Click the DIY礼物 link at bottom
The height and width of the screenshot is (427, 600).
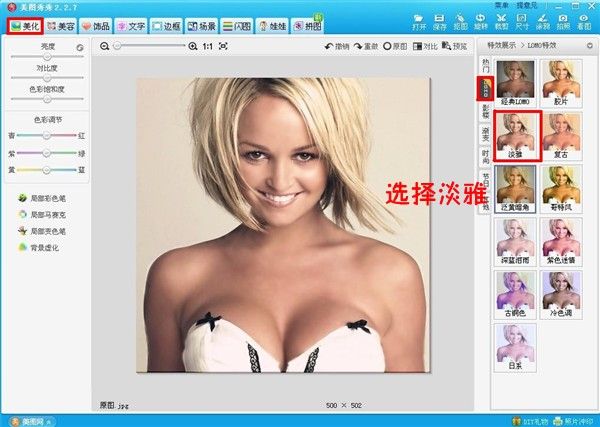(x=530, y=422)
